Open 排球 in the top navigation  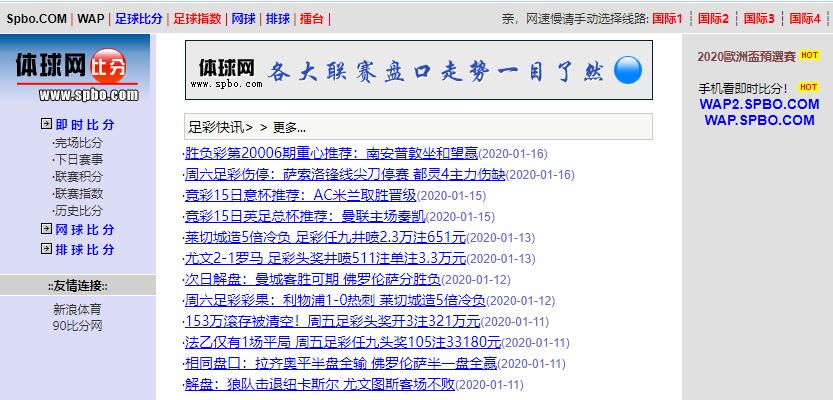click(278, 19)
